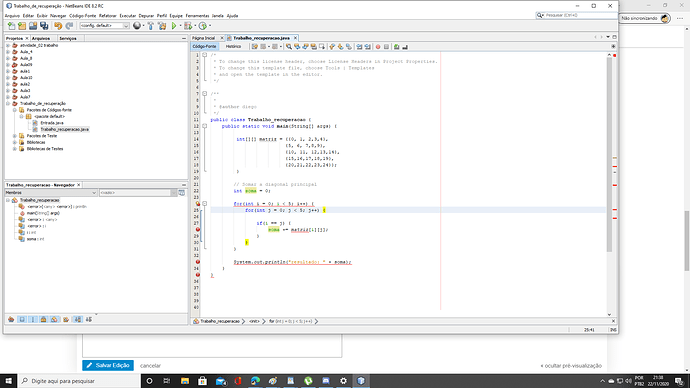690x388 pixels.
Task: Open the Refatorar menu
Action: pos(108,16)
